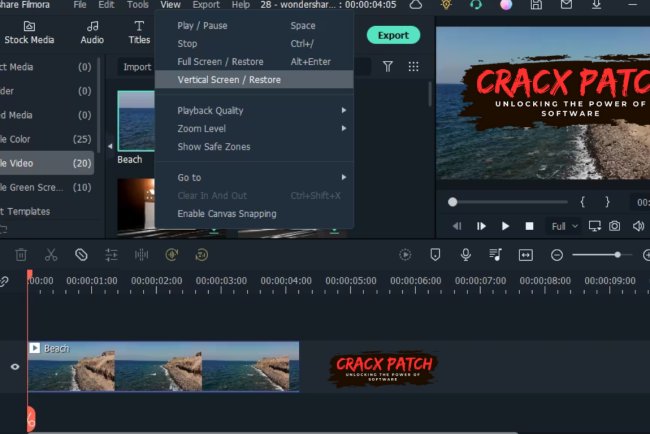Click the rewind previous-frame button

pos(457,226)
